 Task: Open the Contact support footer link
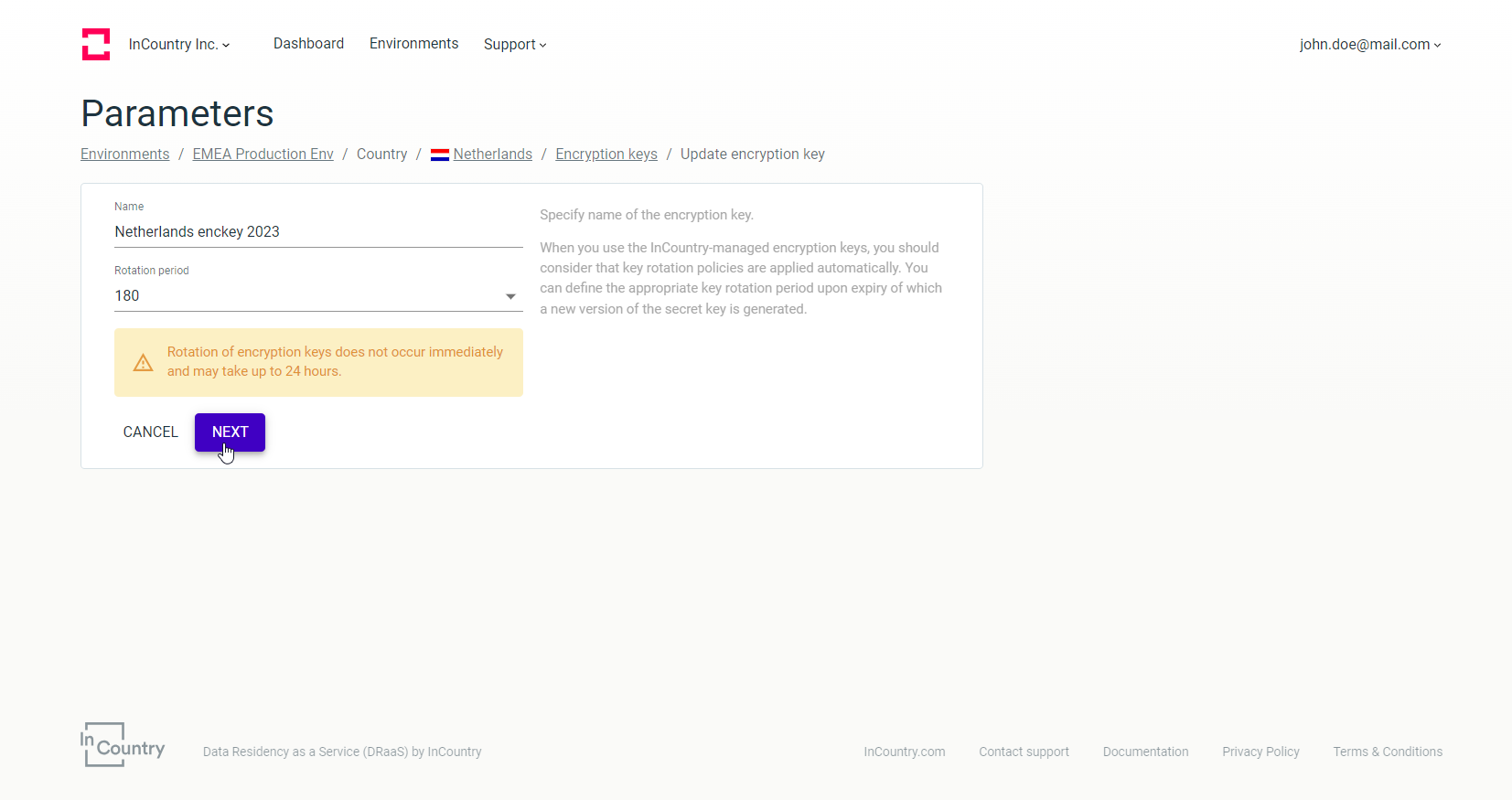tap(1024, 752)
